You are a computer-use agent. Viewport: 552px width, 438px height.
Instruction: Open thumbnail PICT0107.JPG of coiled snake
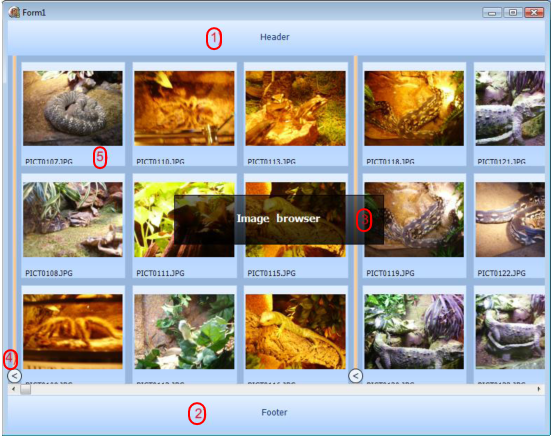(73, 108)
